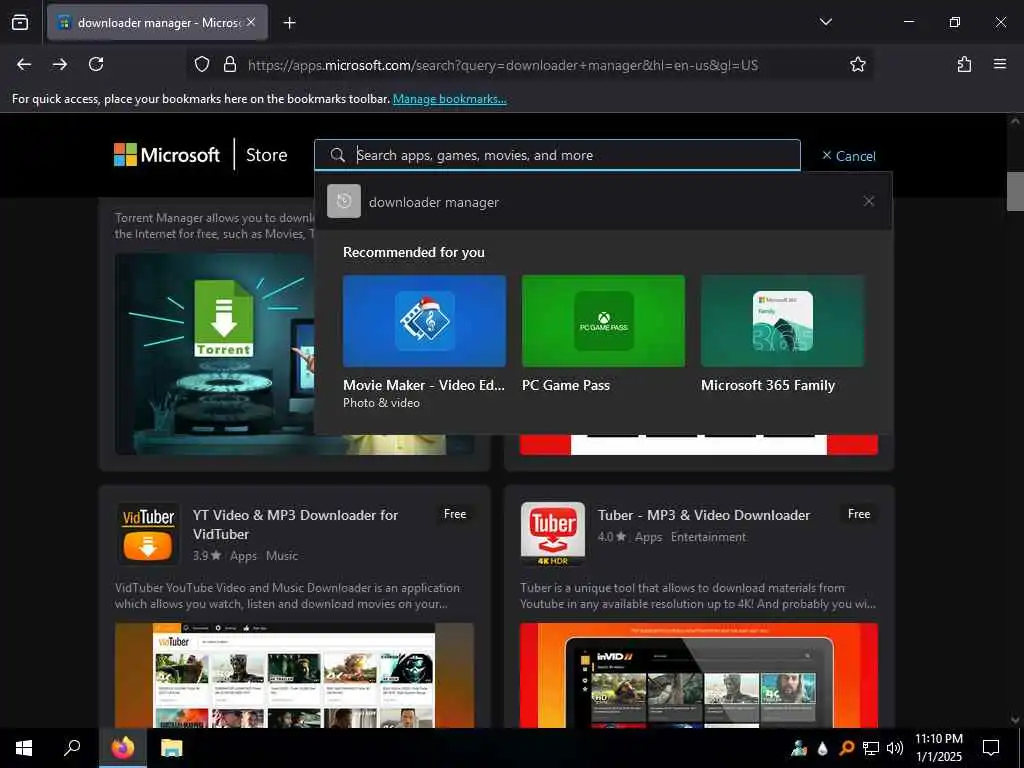Click the Music category on VidTuber card
This screenshot has height=768, width=1024.
pyautogui.click(x=281, y=556)
